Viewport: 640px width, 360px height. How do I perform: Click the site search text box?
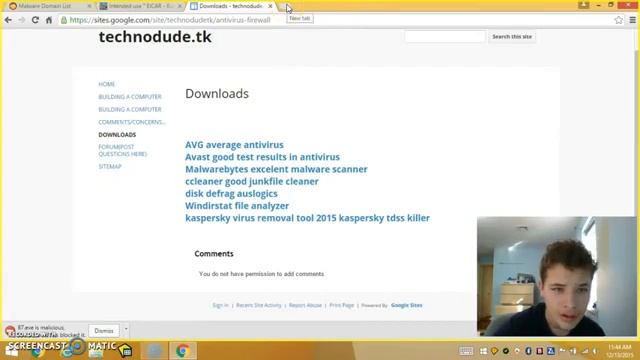(x=445, y=37)
